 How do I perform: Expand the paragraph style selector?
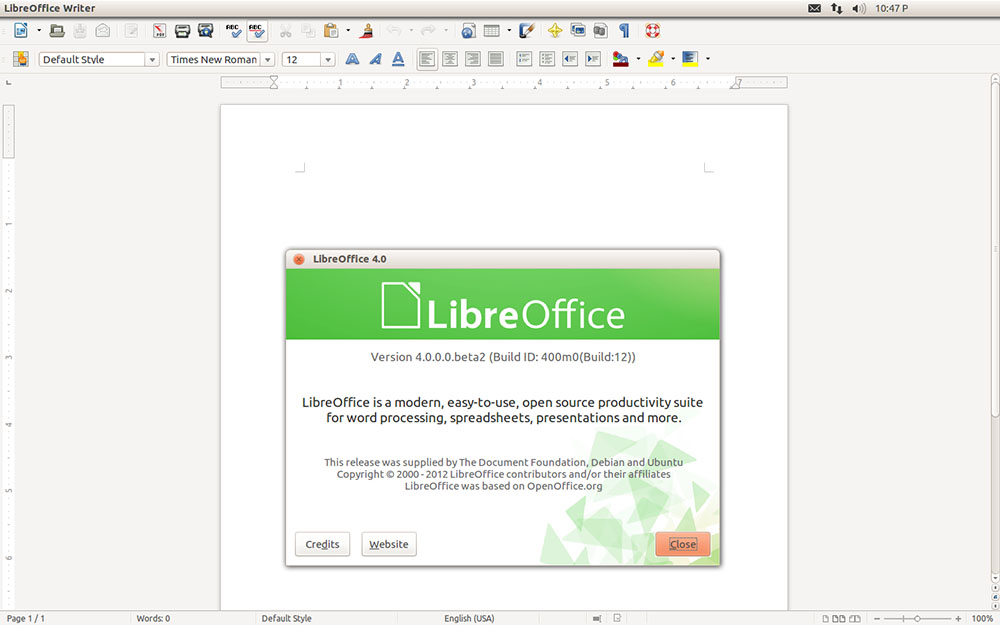coord(151,59)
